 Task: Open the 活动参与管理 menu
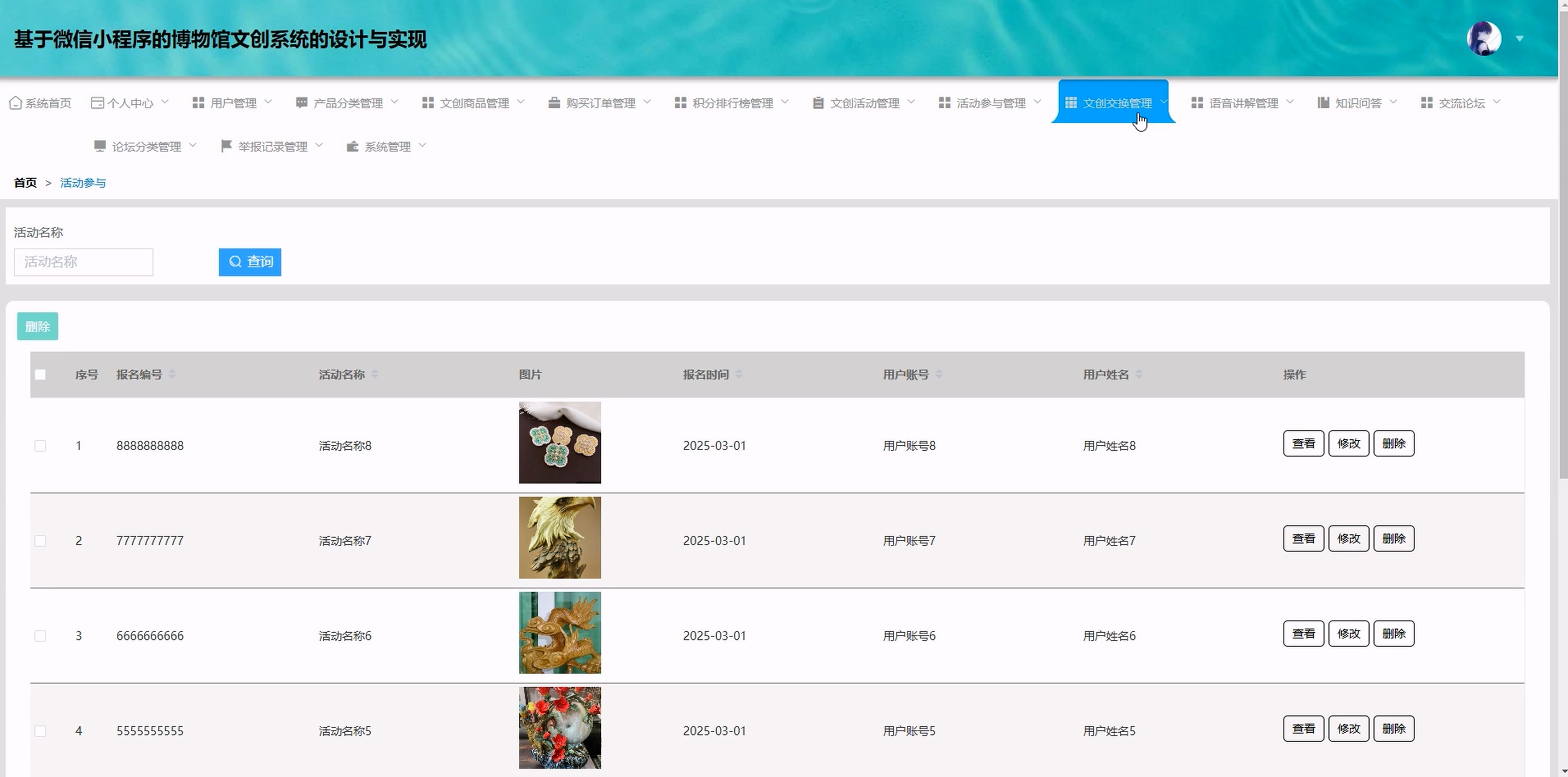pos(990,103)
